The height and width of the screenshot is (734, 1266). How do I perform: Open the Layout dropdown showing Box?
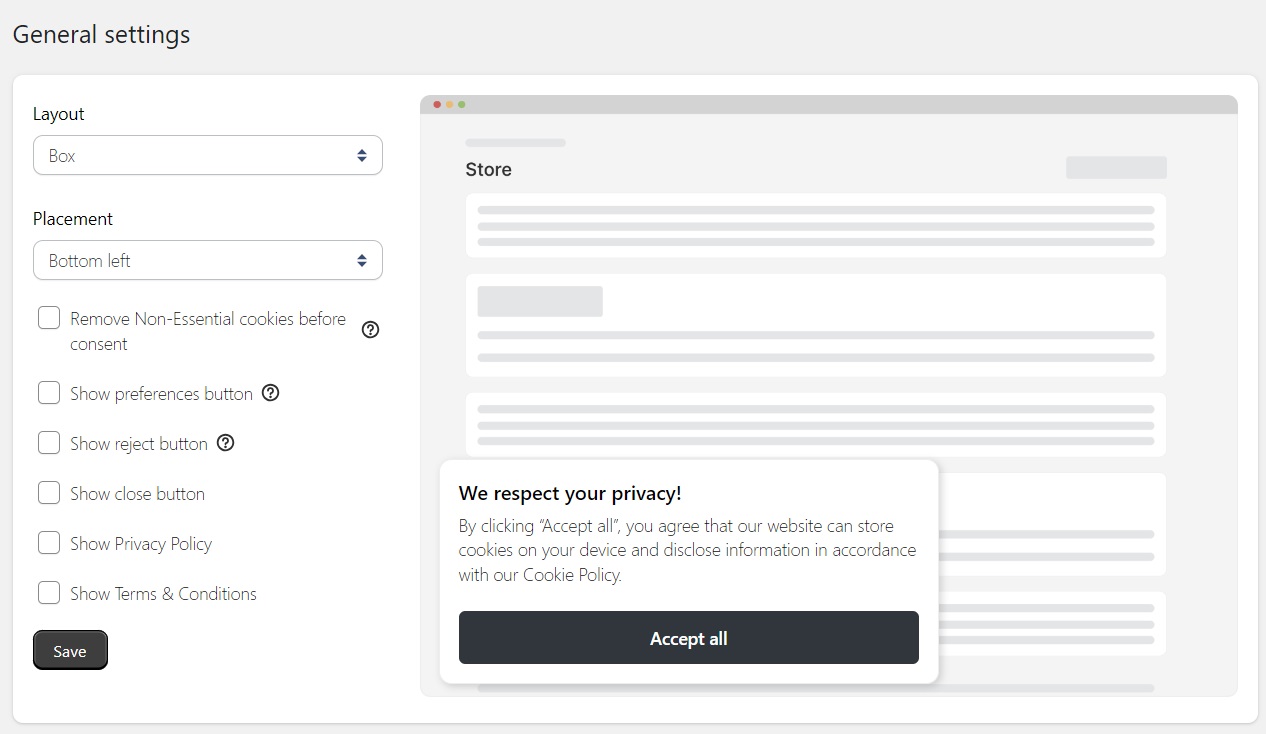[207, 155]
